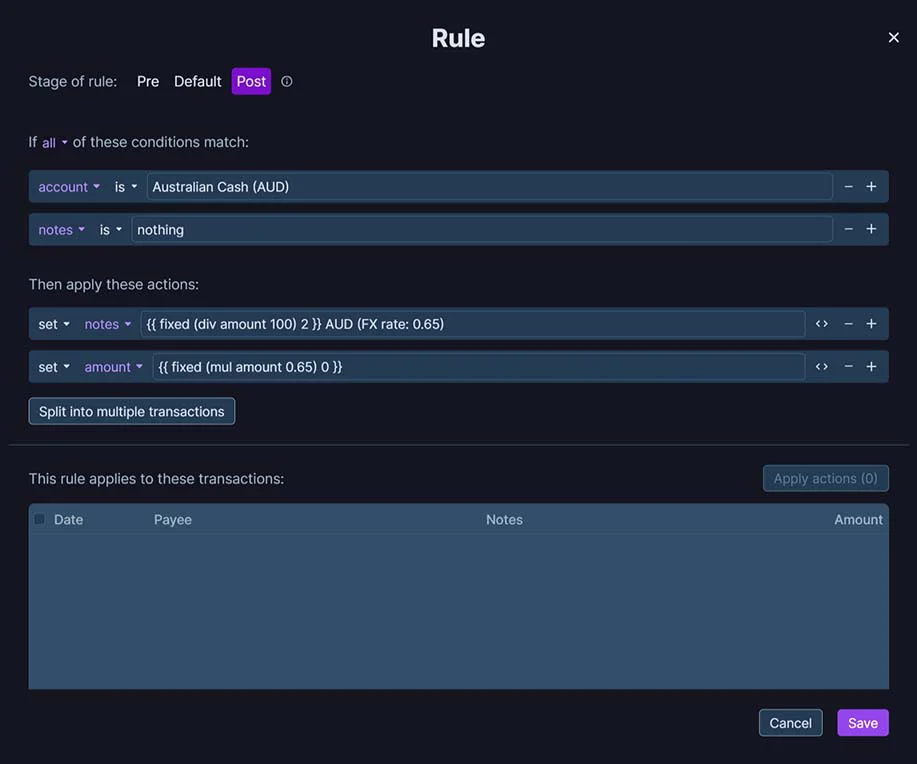Open the account field dropdown
Screen dimensions: 917x764
(x=69, y=187)
